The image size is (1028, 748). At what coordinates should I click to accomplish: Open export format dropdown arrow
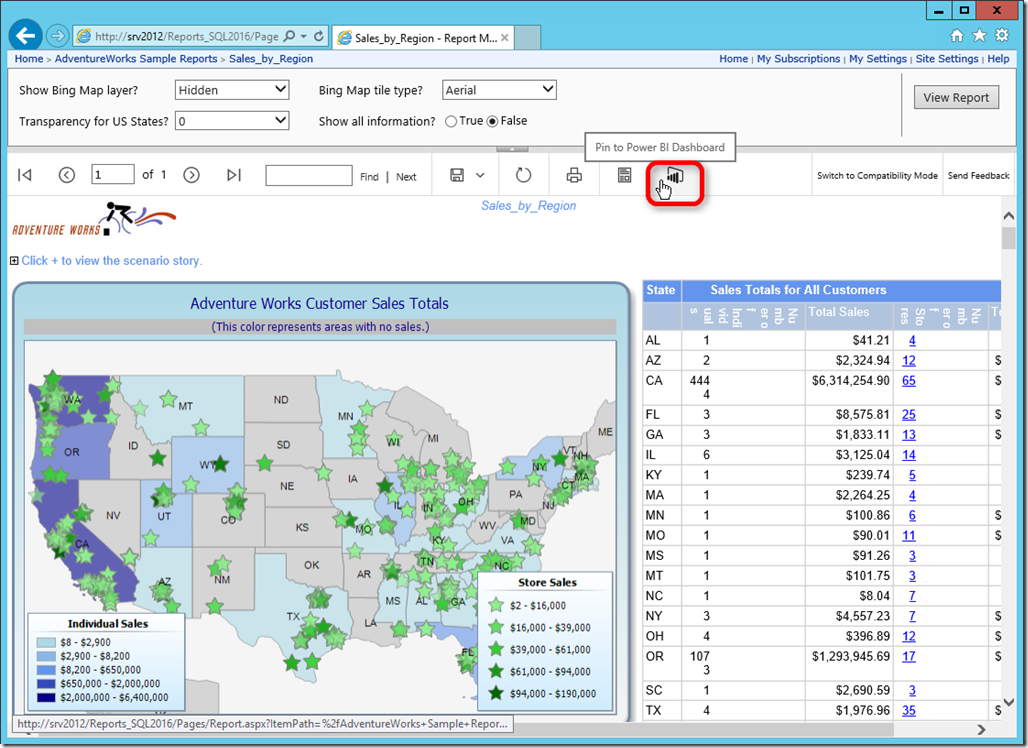(x=480, y=175)
